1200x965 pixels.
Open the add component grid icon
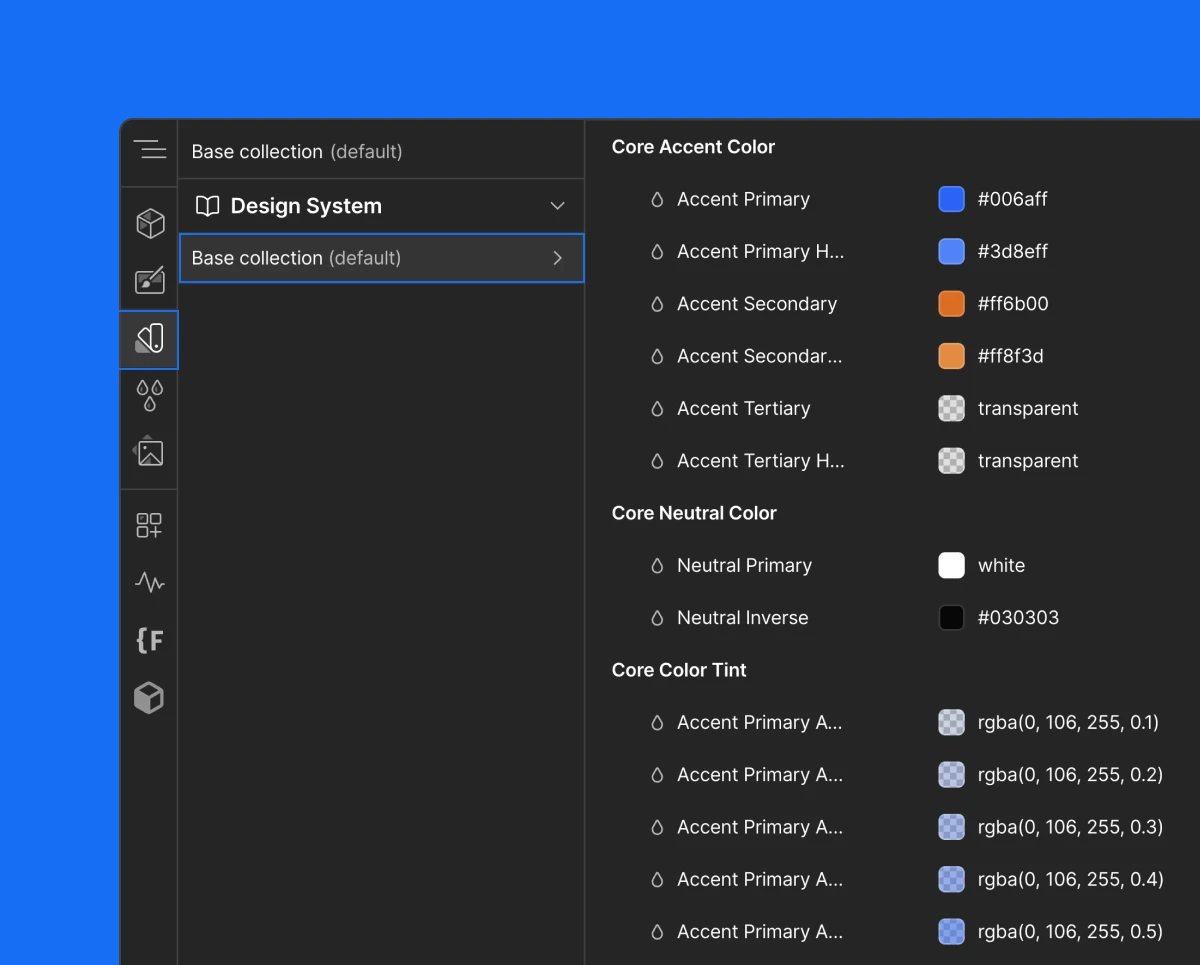coord(148,524)
